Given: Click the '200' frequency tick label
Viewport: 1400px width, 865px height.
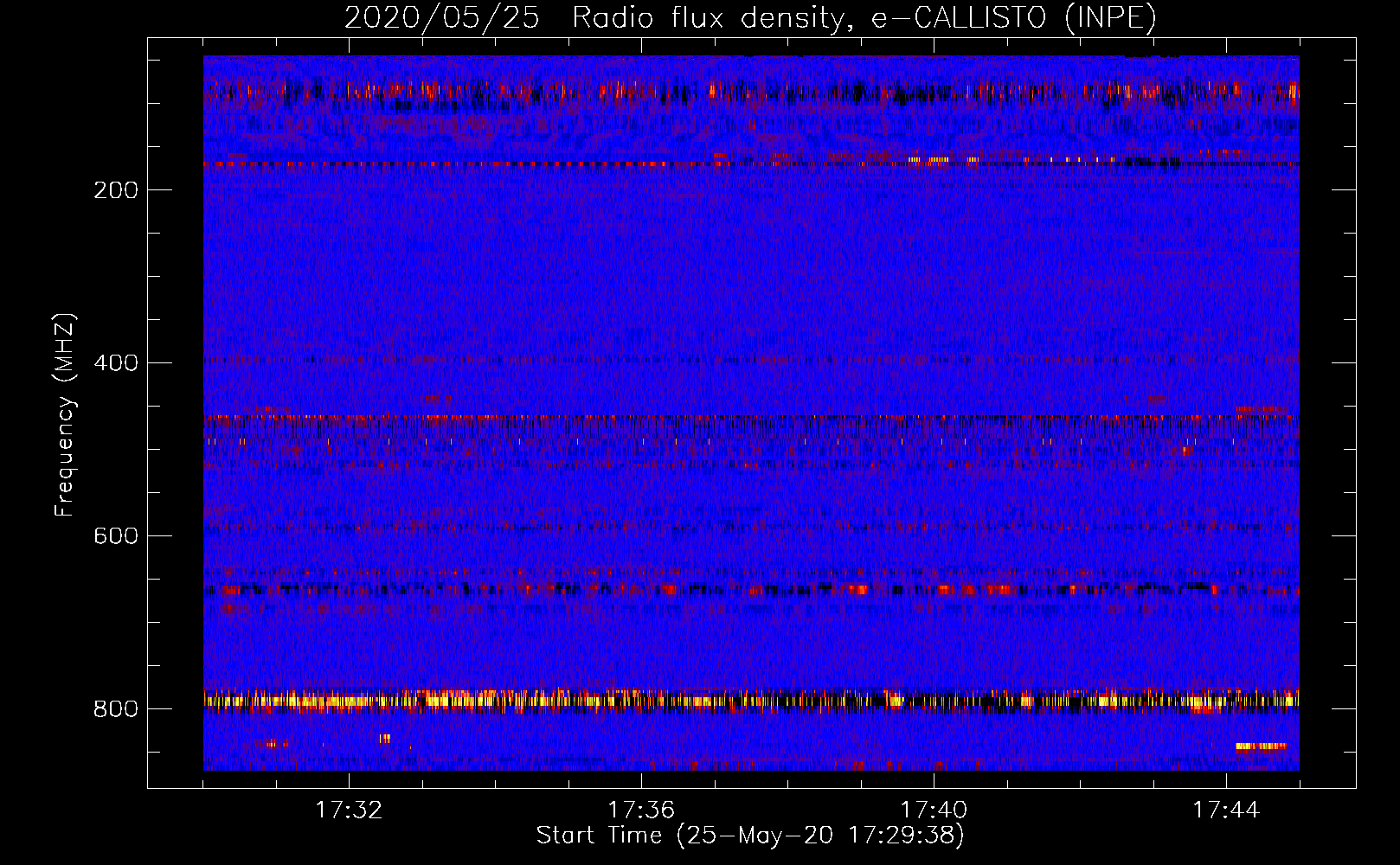Looking at the screenshot, I should (x=116, y=190).
